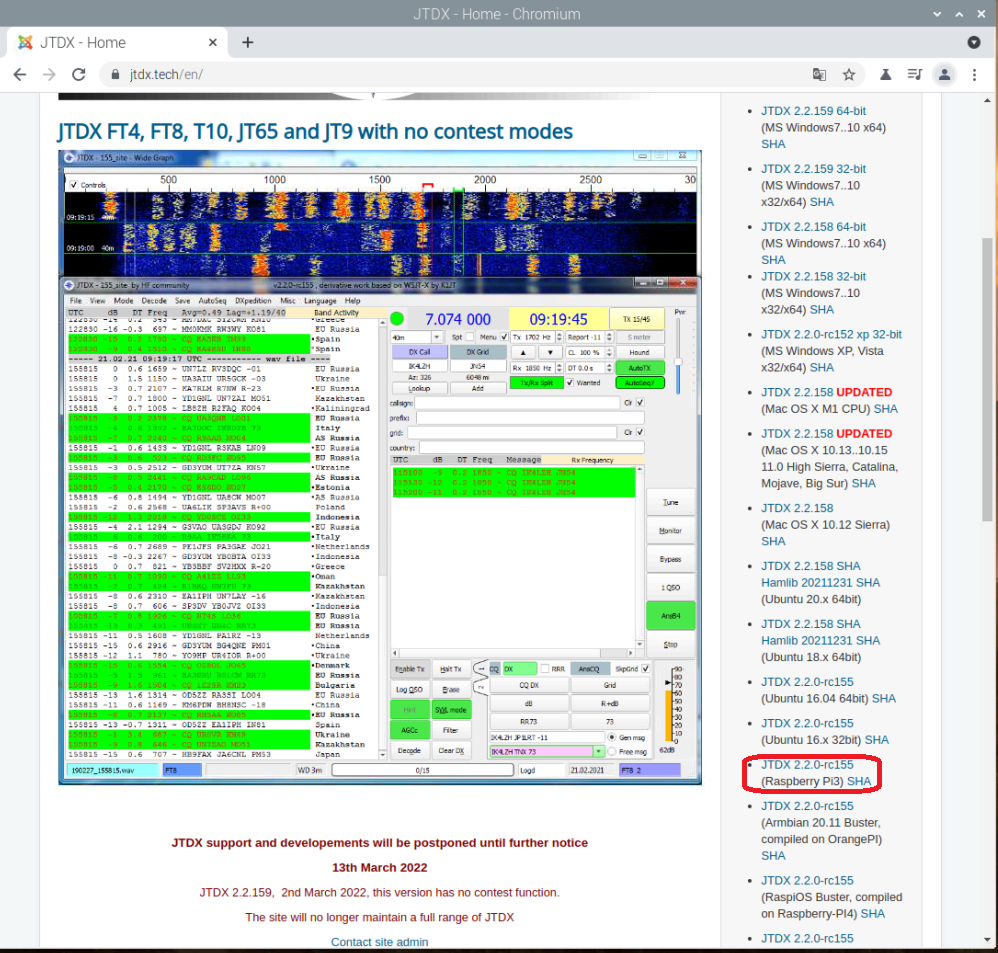This screenshot has height=953, width=998.
Task: Download JTDX 2.2.0-rc155 for Ubuntu 16.04 64bit
Action: [807, 682]
